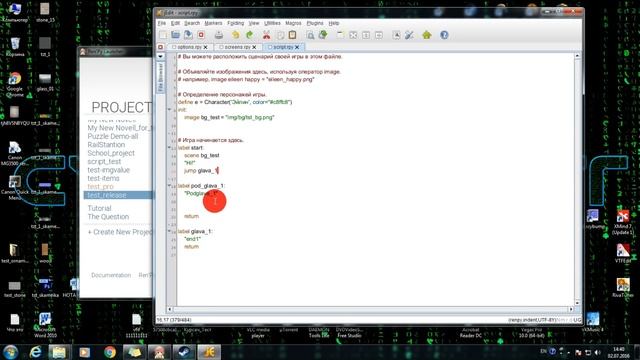The height and width of the screenshot is (360, 640).
Task: Click the Paste clipboard icon
Action: [292, 35]
